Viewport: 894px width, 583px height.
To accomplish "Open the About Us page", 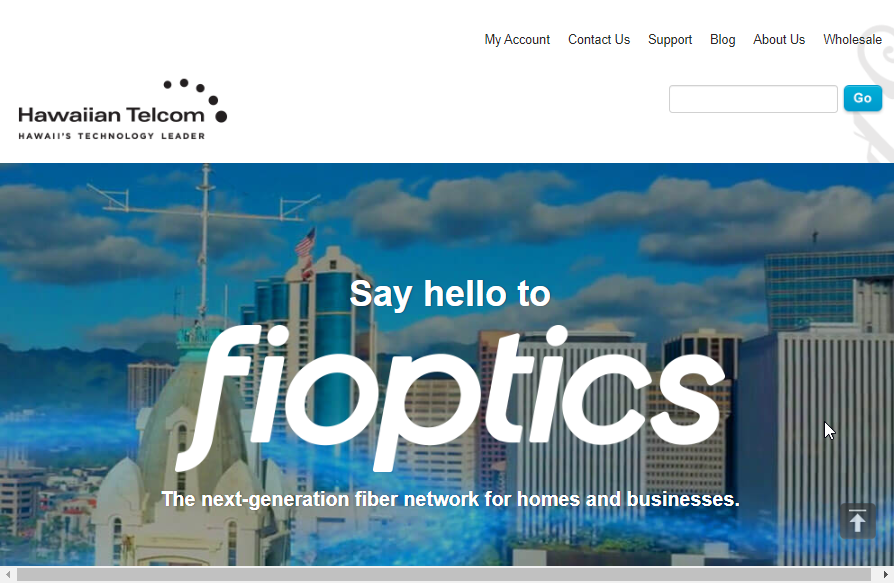I will (x=779, y=39).
